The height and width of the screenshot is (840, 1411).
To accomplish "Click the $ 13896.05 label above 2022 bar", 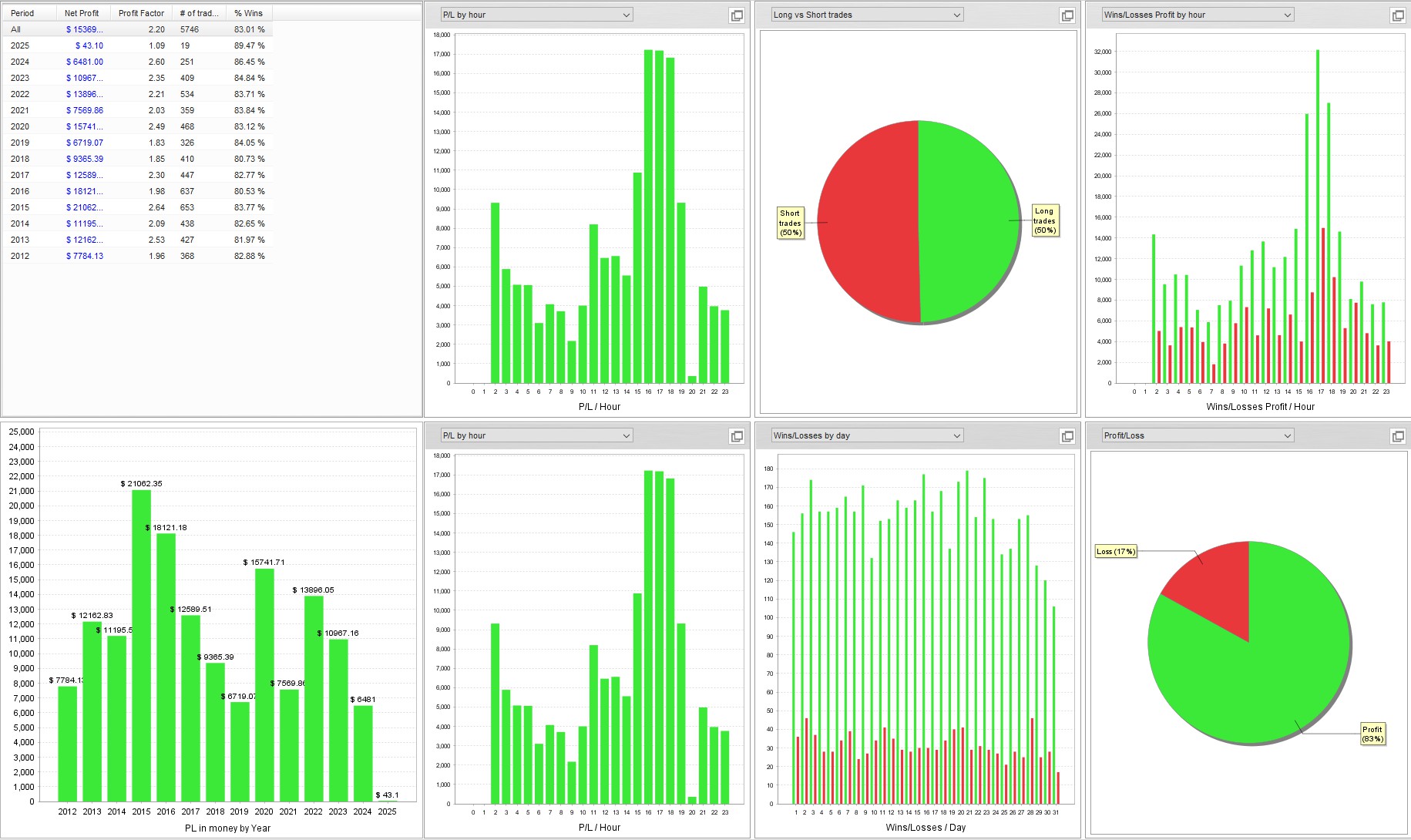I will pos(314,590).
